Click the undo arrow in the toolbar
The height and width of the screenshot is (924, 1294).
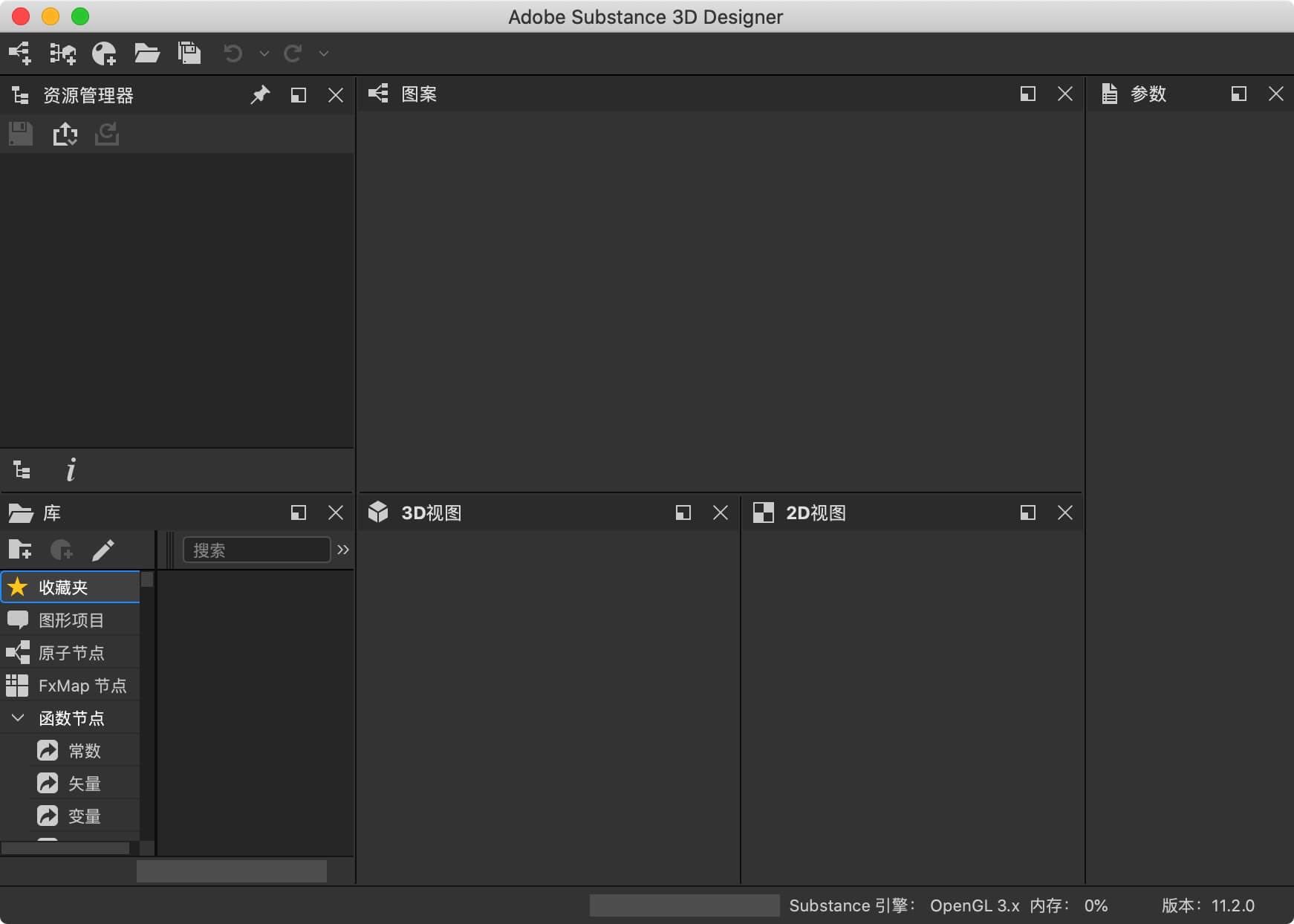(x=233, y=53)
